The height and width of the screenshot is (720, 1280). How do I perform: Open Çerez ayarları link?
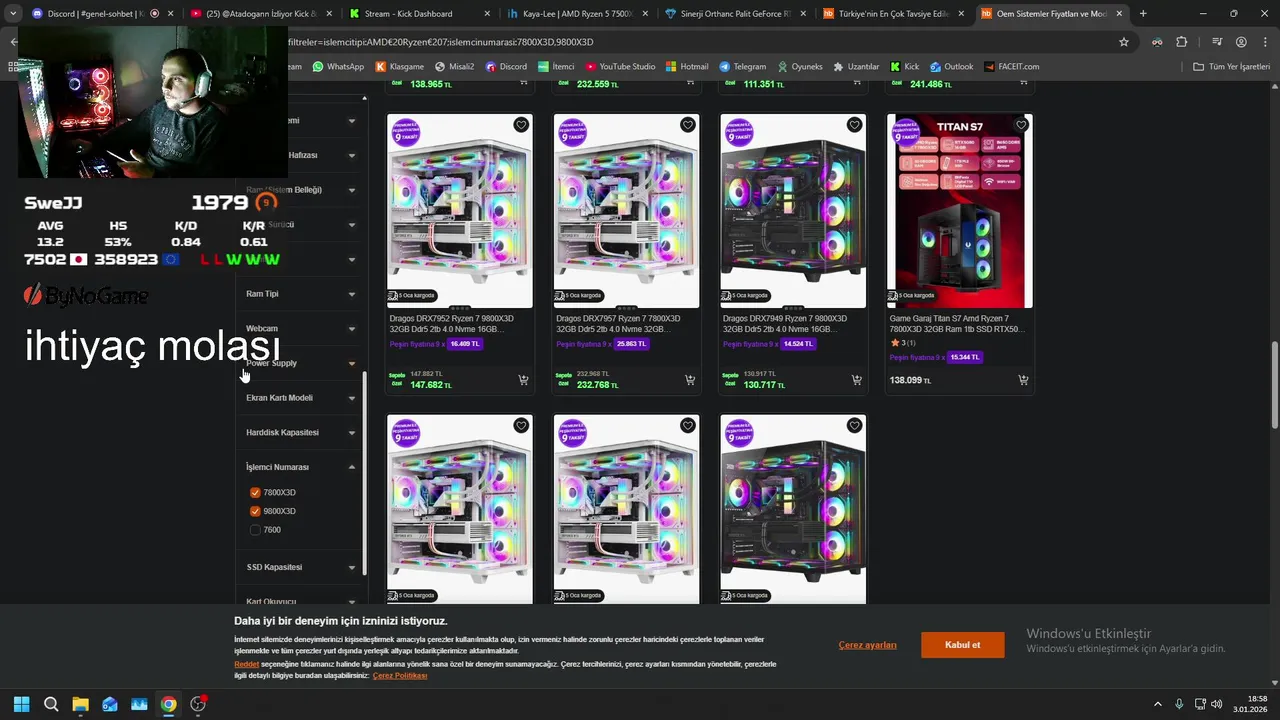867,645
